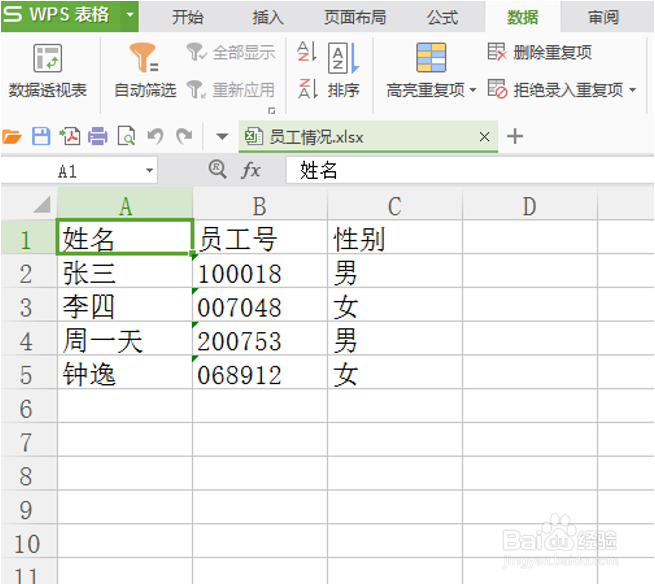655x584 pixels.
Task: Sort ascending with the A-Z icon
Action: click(x=307, y=52)
